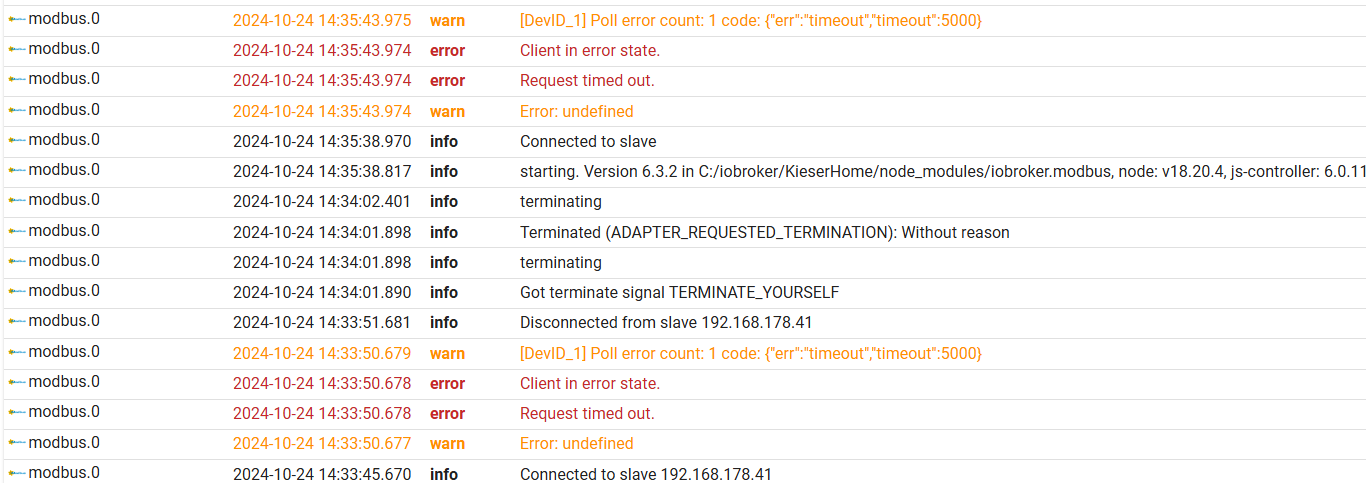Click 'Error: undefined' warning at 14:35:43.974
The width and height of the screenshot is (1366, 483).
tap(577, 111)
